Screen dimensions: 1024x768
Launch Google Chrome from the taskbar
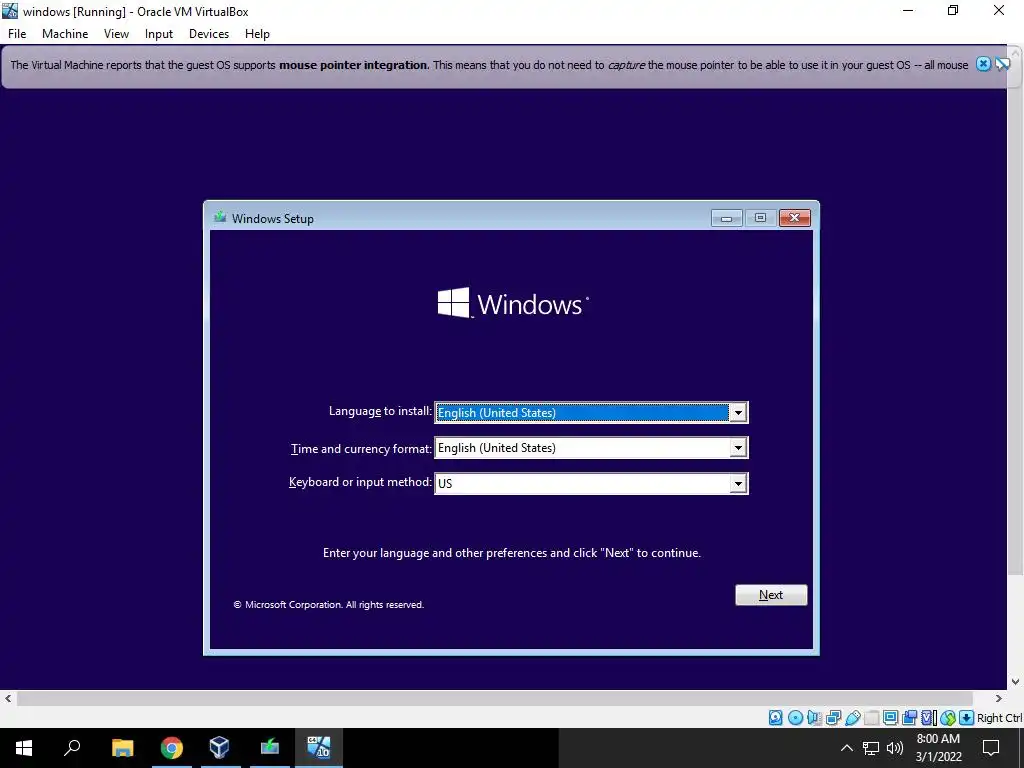click(x=172, y=748)
